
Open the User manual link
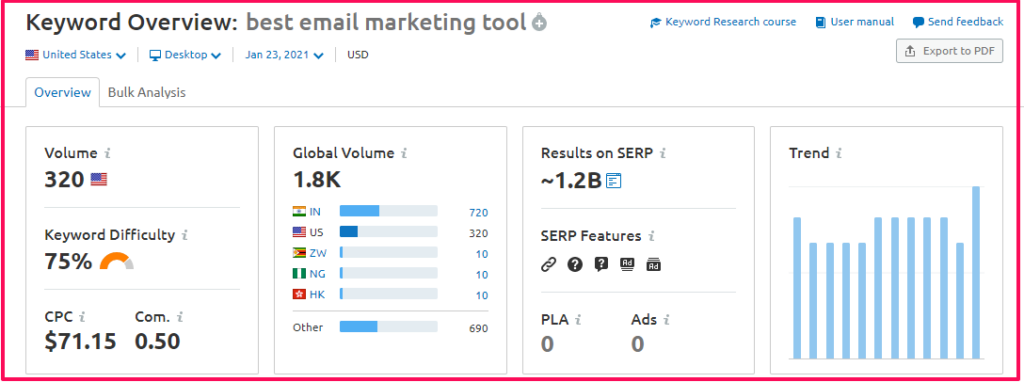(855, 22)
